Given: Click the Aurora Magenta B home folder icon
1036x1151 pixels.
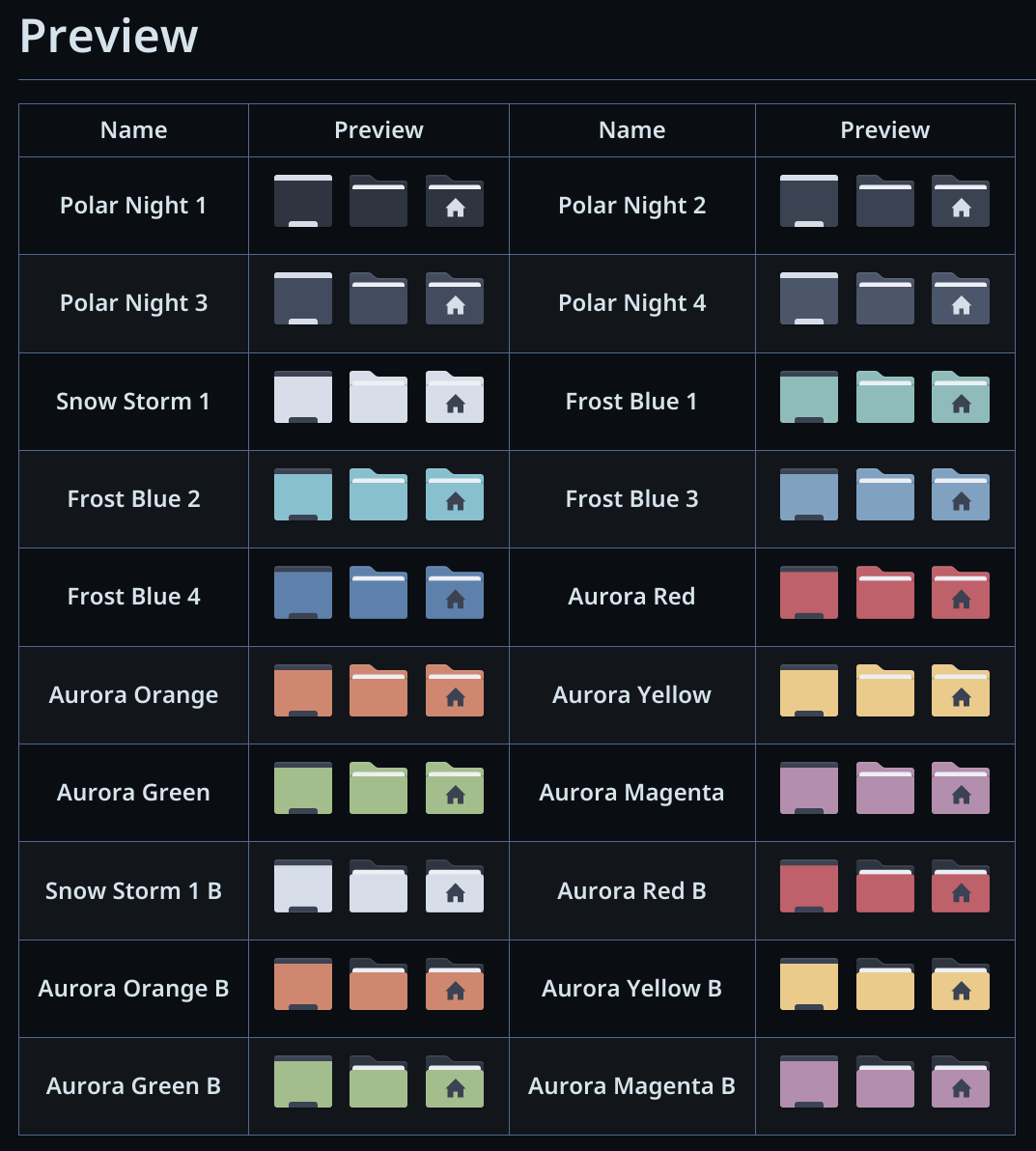Looking at the screenshot, I should click(x=961, y=1081).
